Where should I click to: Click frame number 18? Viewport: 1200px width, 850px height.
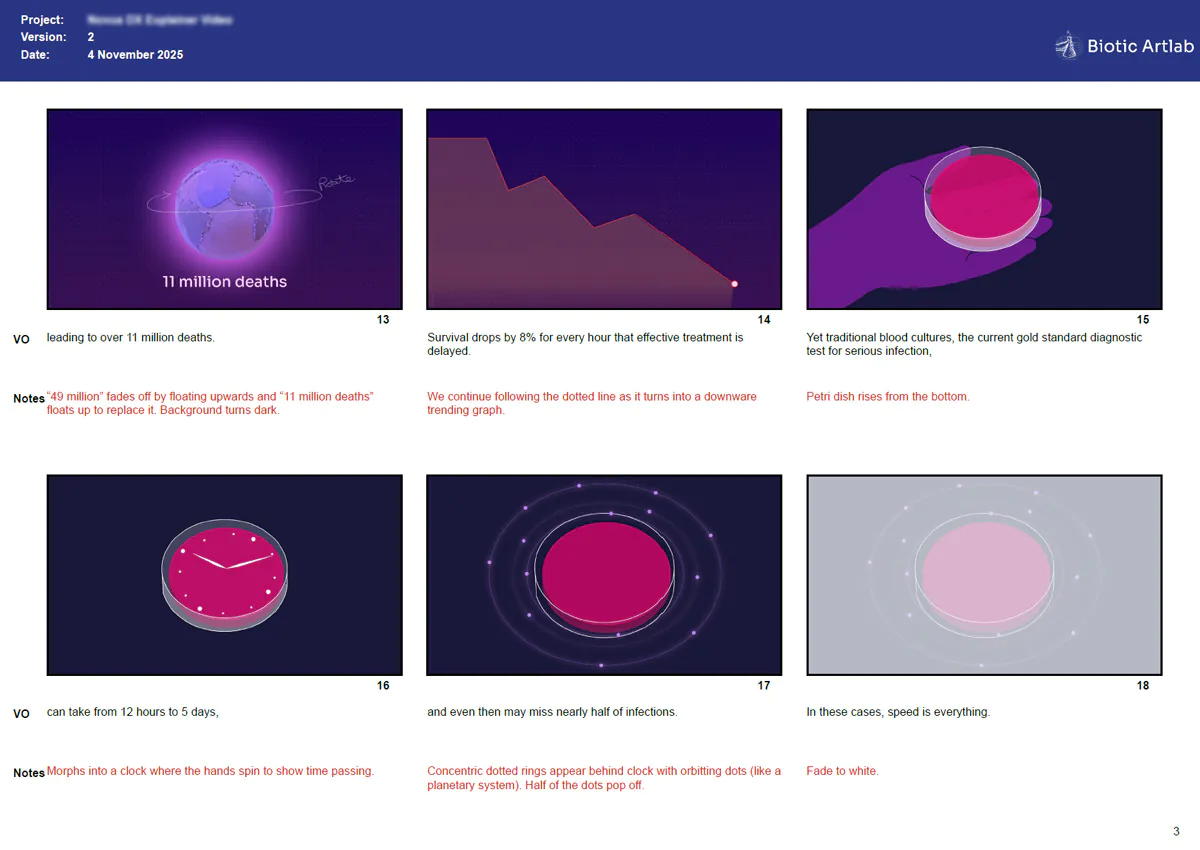[x=1143, y=686]
